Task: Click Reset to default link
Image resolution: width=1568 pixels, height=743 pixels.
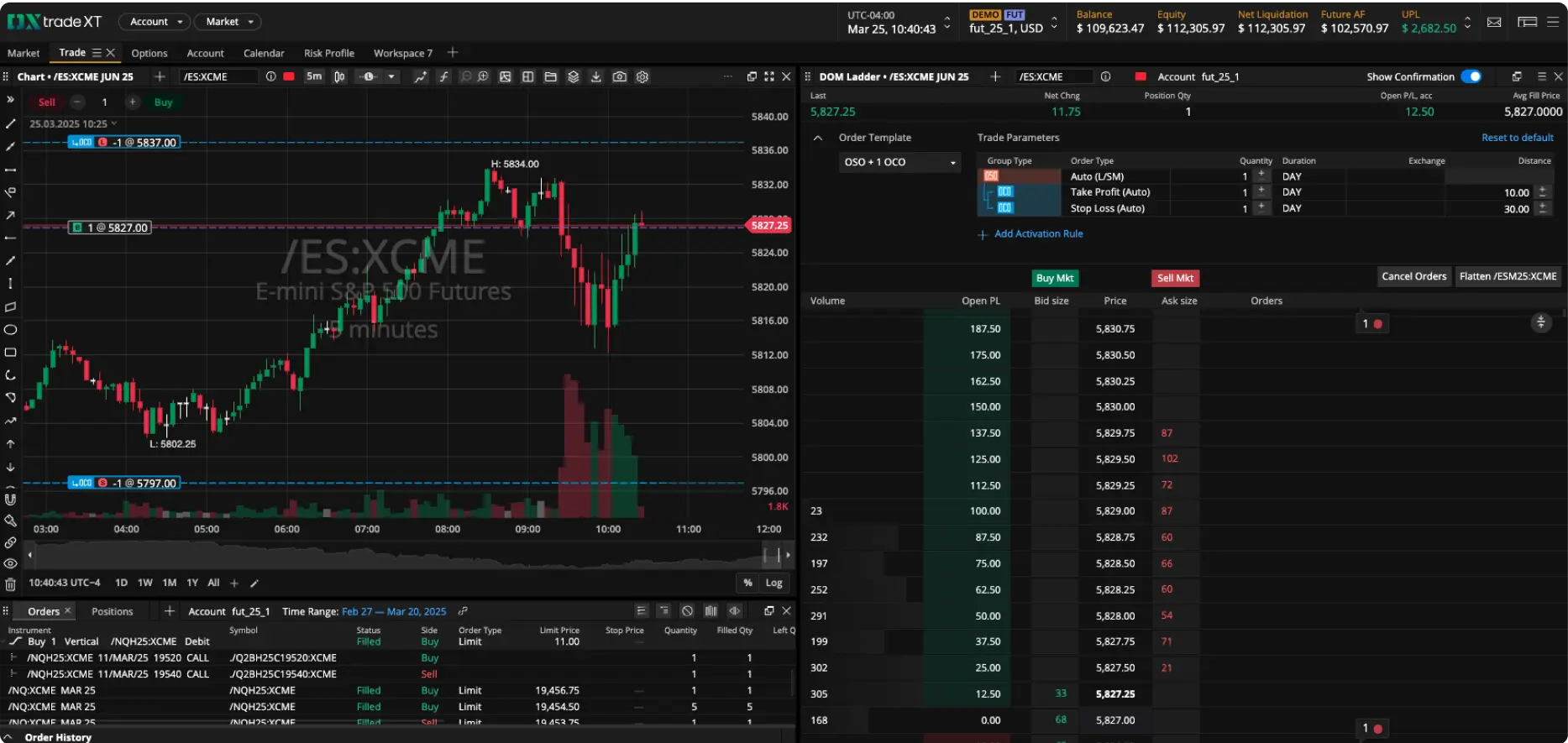Action: [1517, 138]
